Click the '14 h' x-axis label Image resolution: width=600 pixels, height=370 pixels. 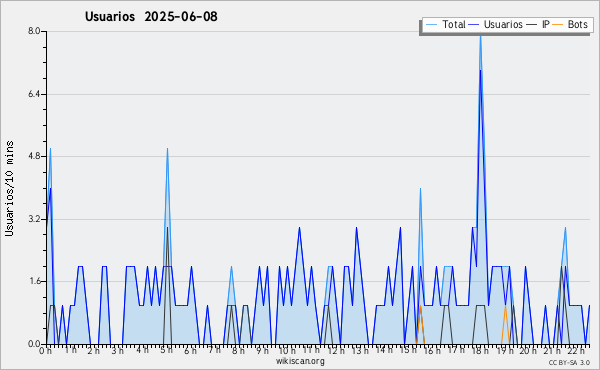pyautogui.click(x=384, y=350)
